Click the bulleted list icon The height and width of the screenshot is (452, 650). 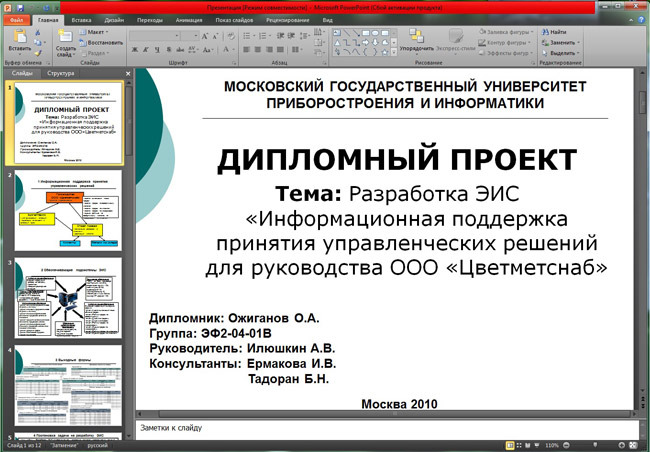(x=247, y=36)
